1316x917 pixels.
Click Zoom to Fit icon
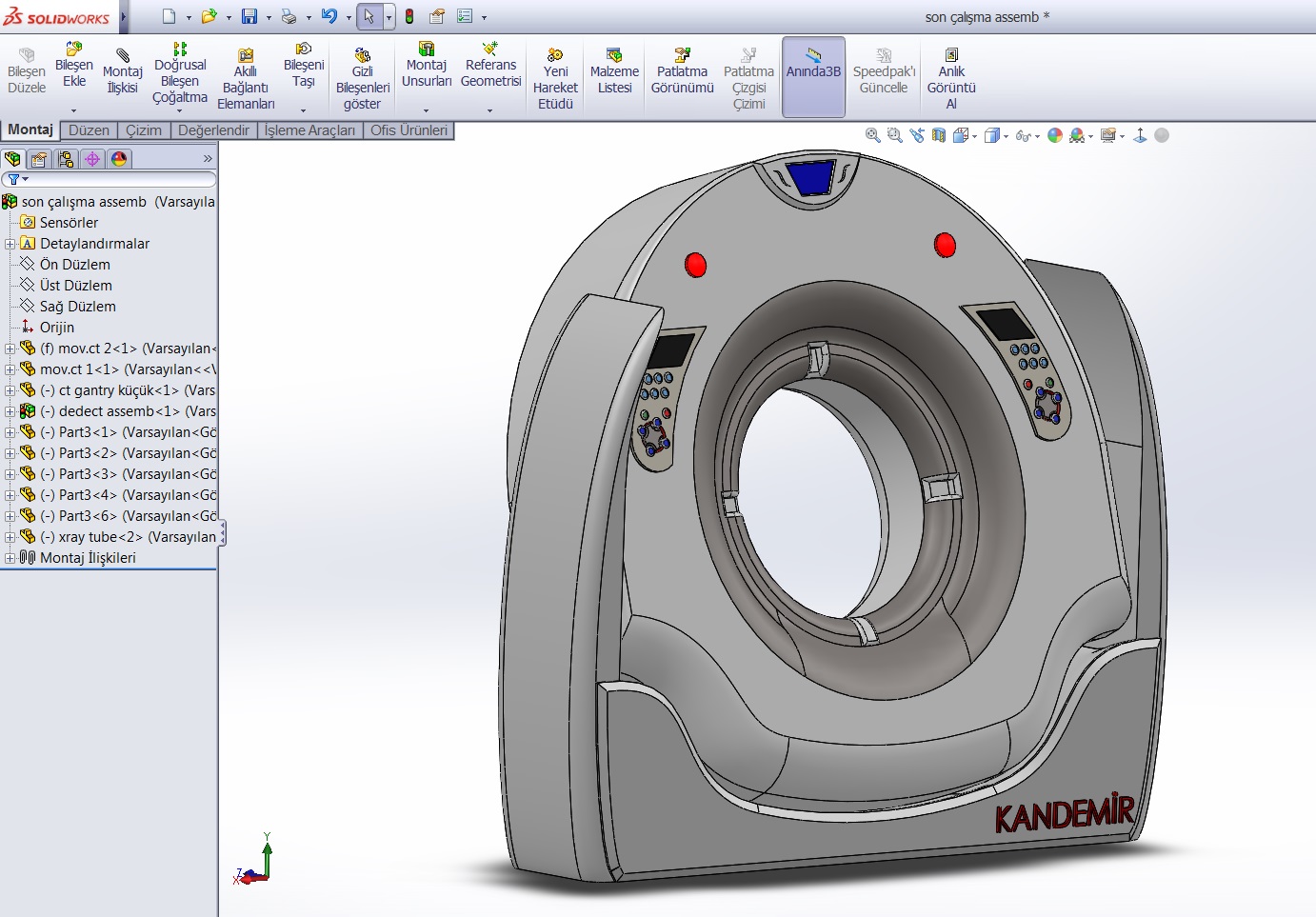(872, 135)
